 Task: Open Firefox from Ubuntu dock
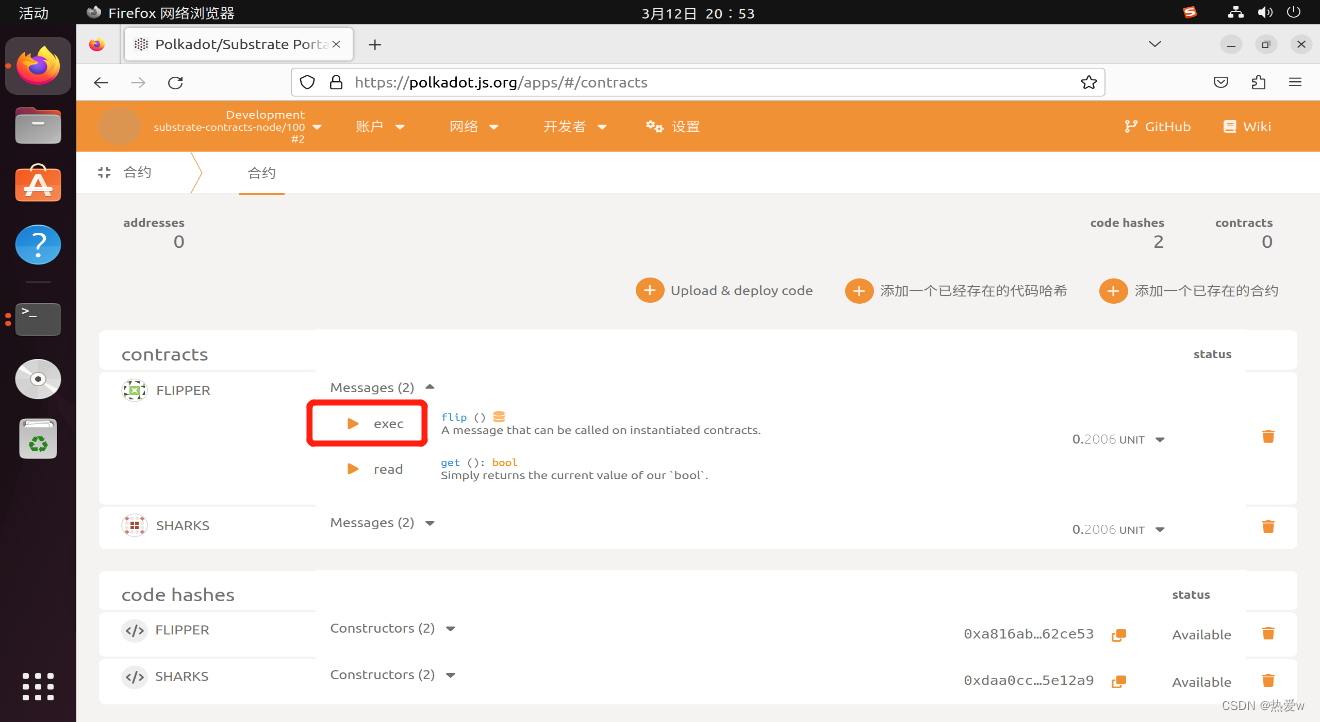pos(38,66)
